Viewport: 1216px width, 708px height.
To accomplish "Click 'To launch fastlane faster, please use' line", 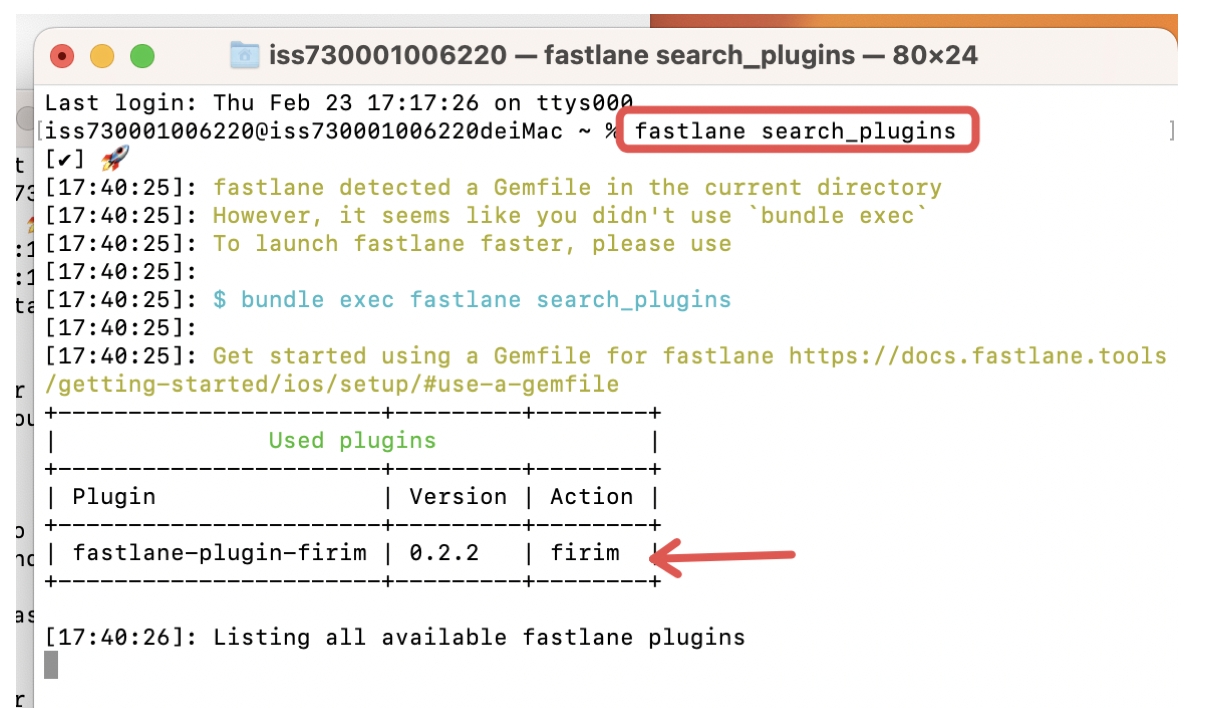I will [x=472, y=243].
